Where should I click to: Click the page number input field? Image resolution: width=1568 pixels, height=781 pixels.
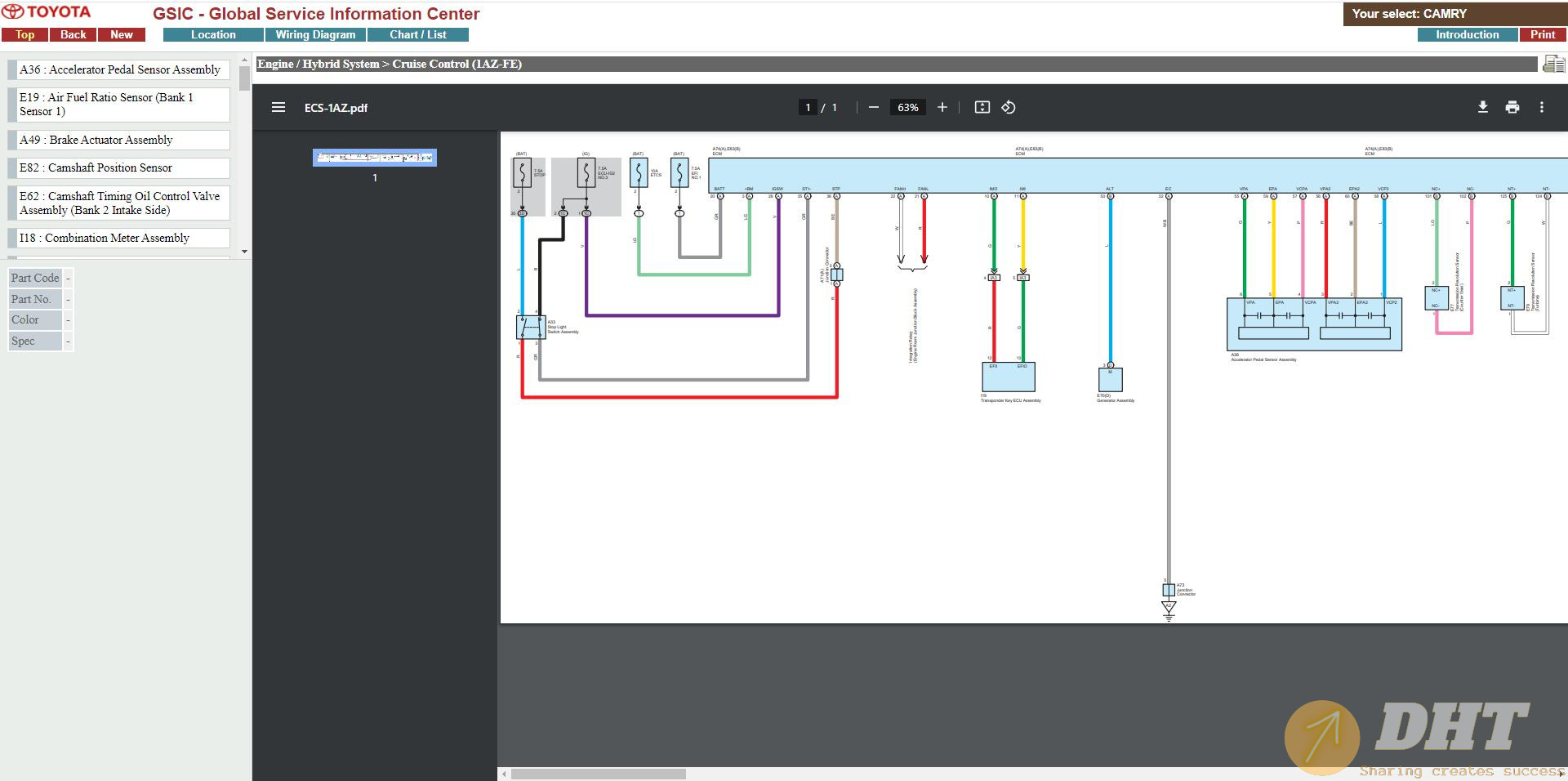point(808,107)
